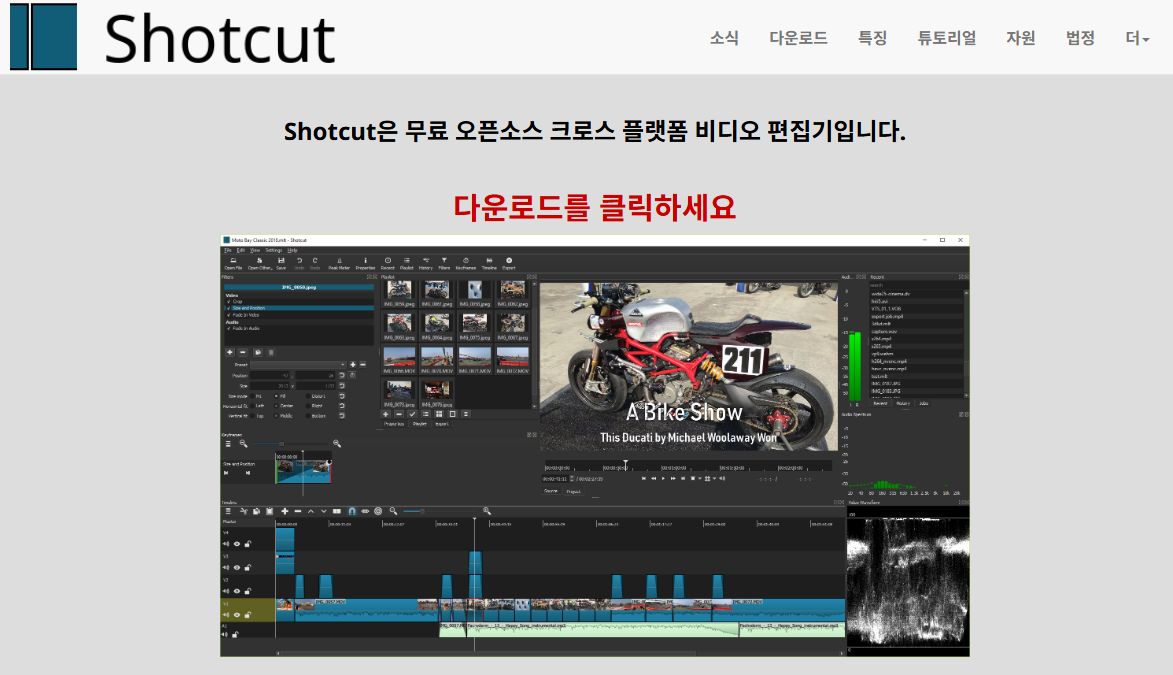This screenshot has height=675, width=1173.
Task: Expand the 더 dropdown menu
Action: pos(1137,37)
